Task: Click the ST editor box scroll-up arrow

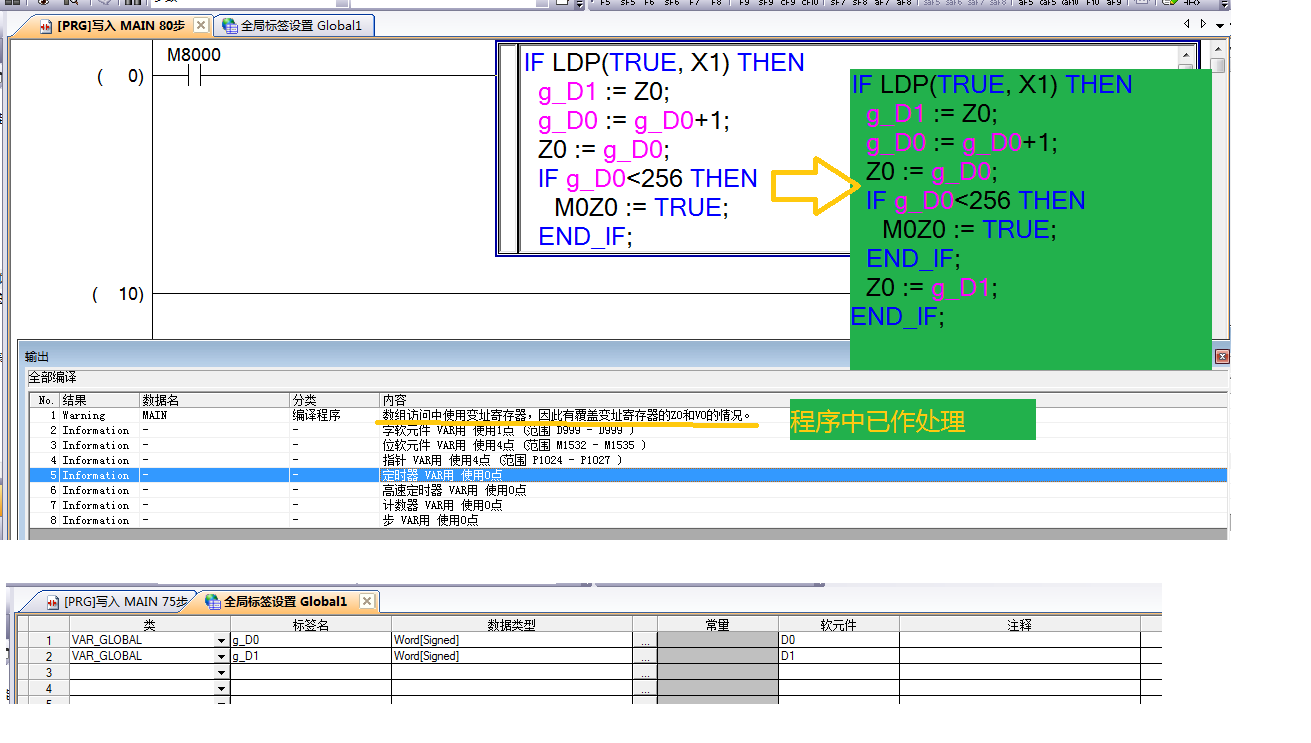Action: pyautogui.click(x=1185, y=55)
